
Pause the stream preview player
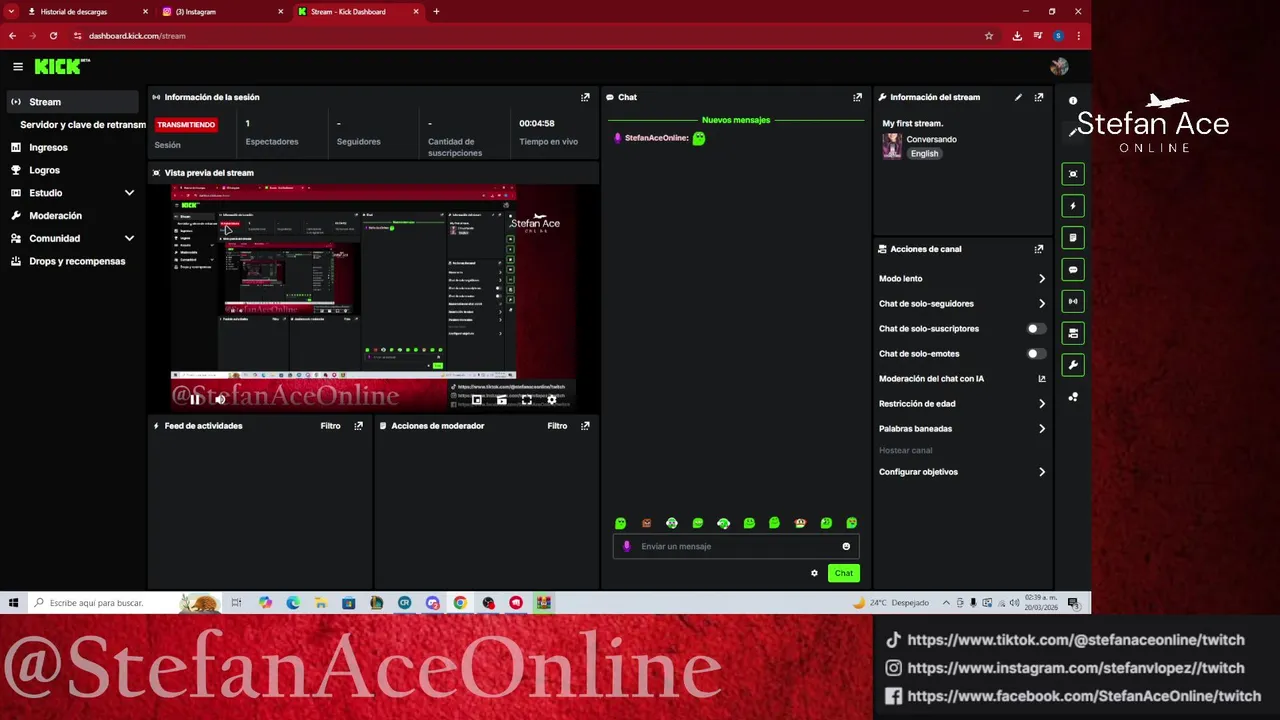click(x=195, y=400)
